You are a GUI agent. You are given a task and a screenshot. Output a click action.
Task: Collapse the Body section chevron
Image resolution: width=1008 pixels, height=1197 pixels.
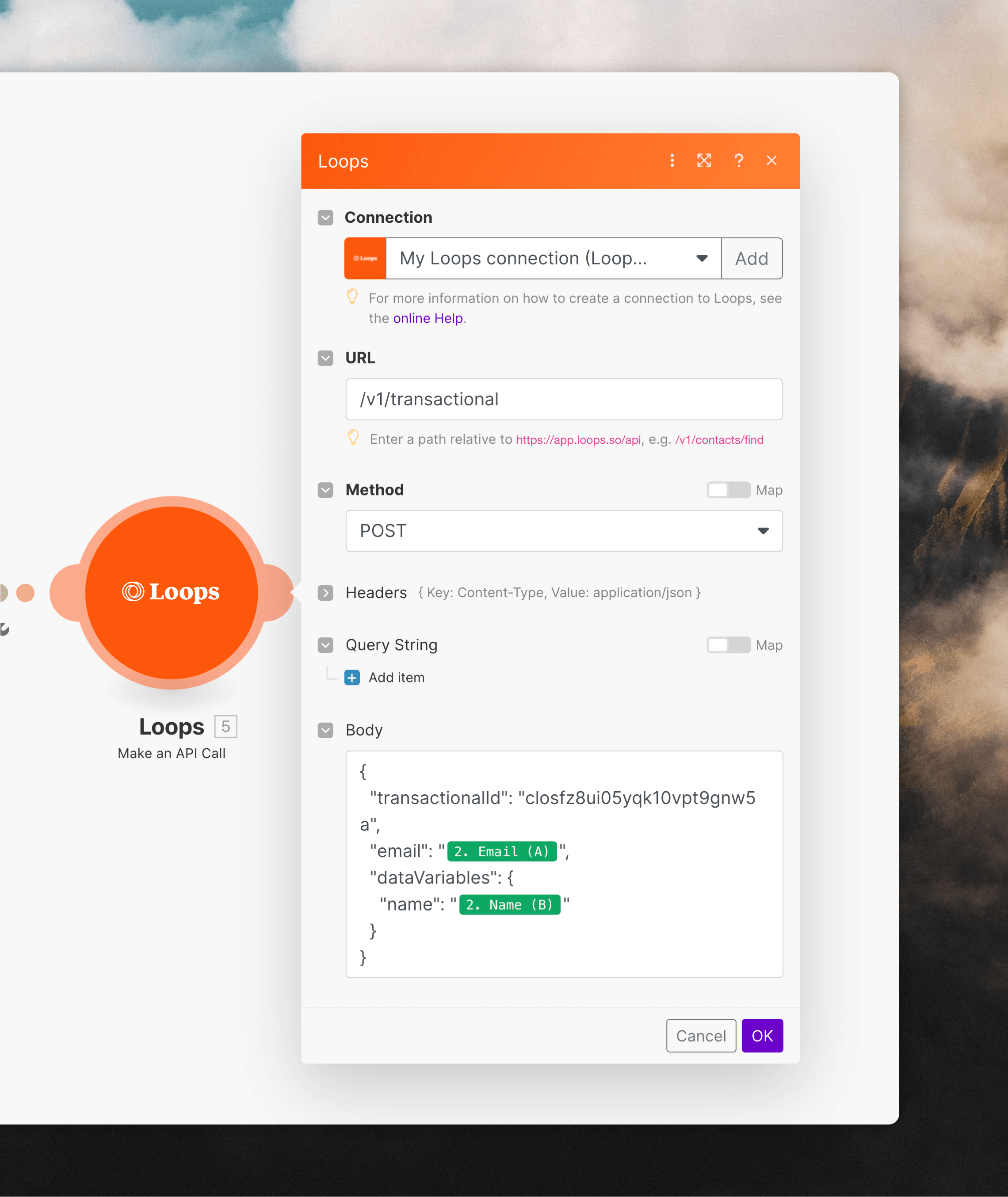pyautogui.click(x=326, y=730)
